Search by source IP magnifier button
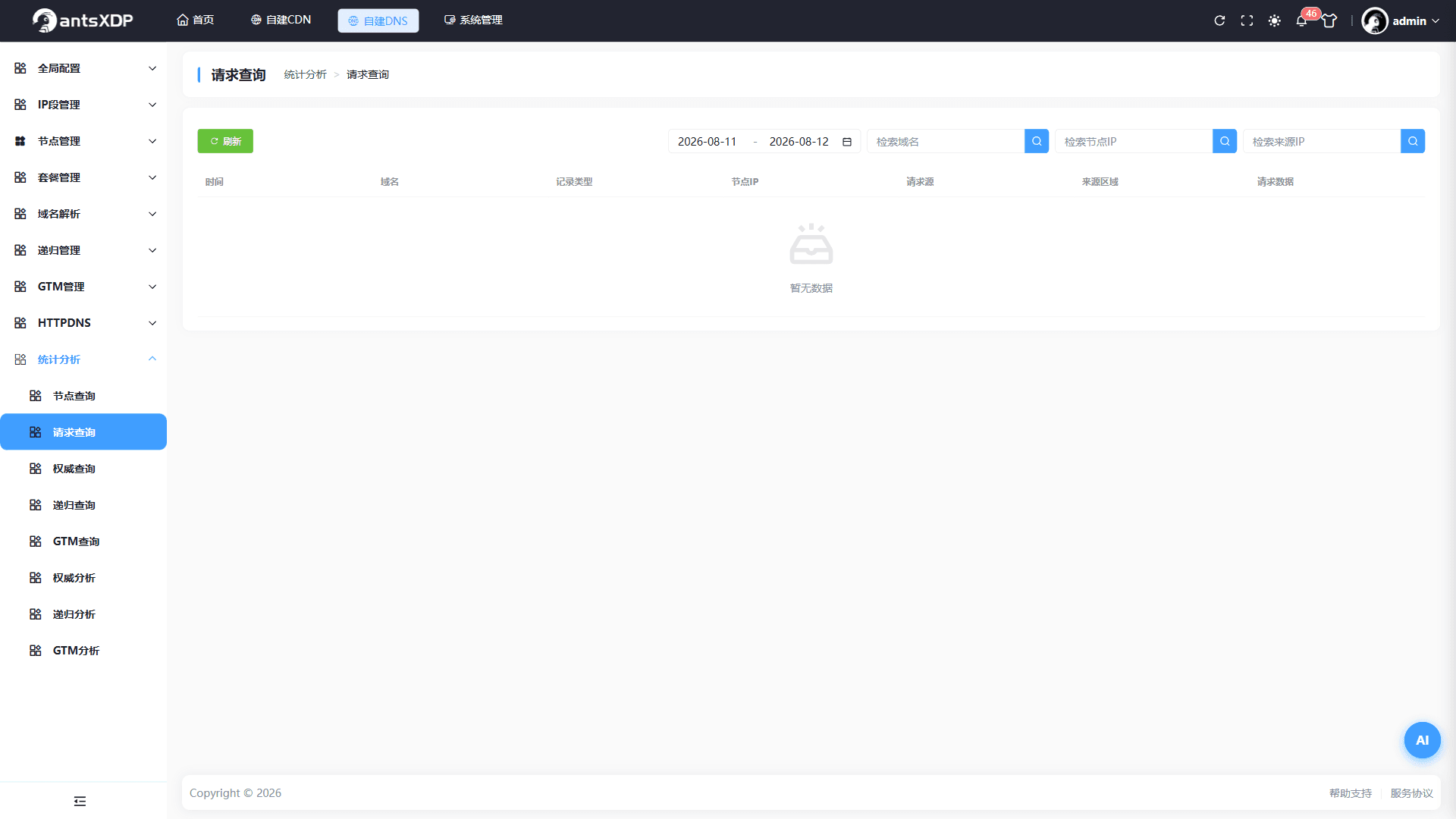The height and width of the screenshot is (819, 1456). coord(1413,141)
